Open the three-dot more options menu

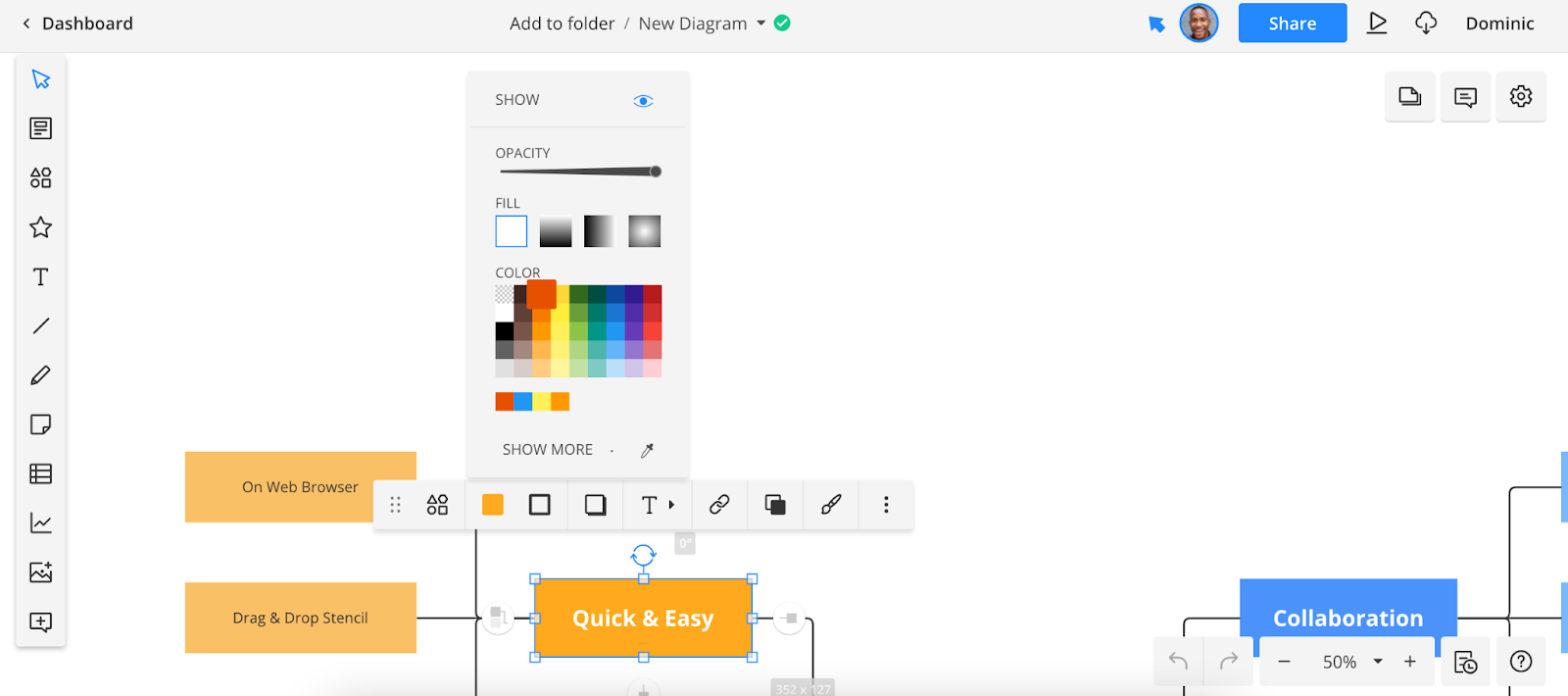(886, 505)
